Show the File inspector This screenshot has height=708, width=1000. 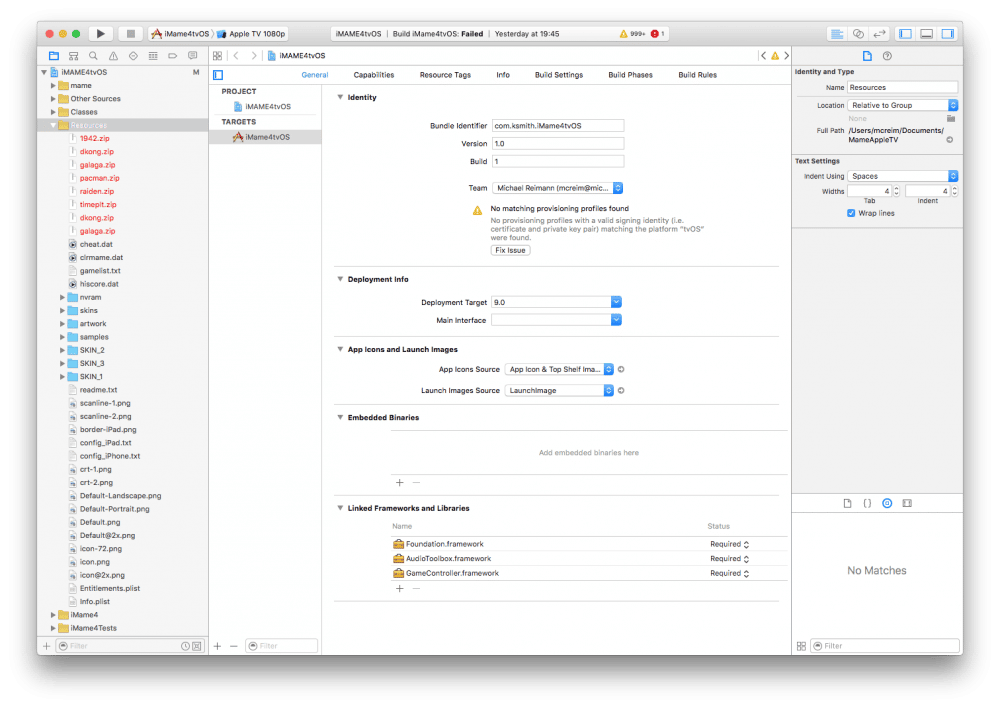click(x=867, y=56)
